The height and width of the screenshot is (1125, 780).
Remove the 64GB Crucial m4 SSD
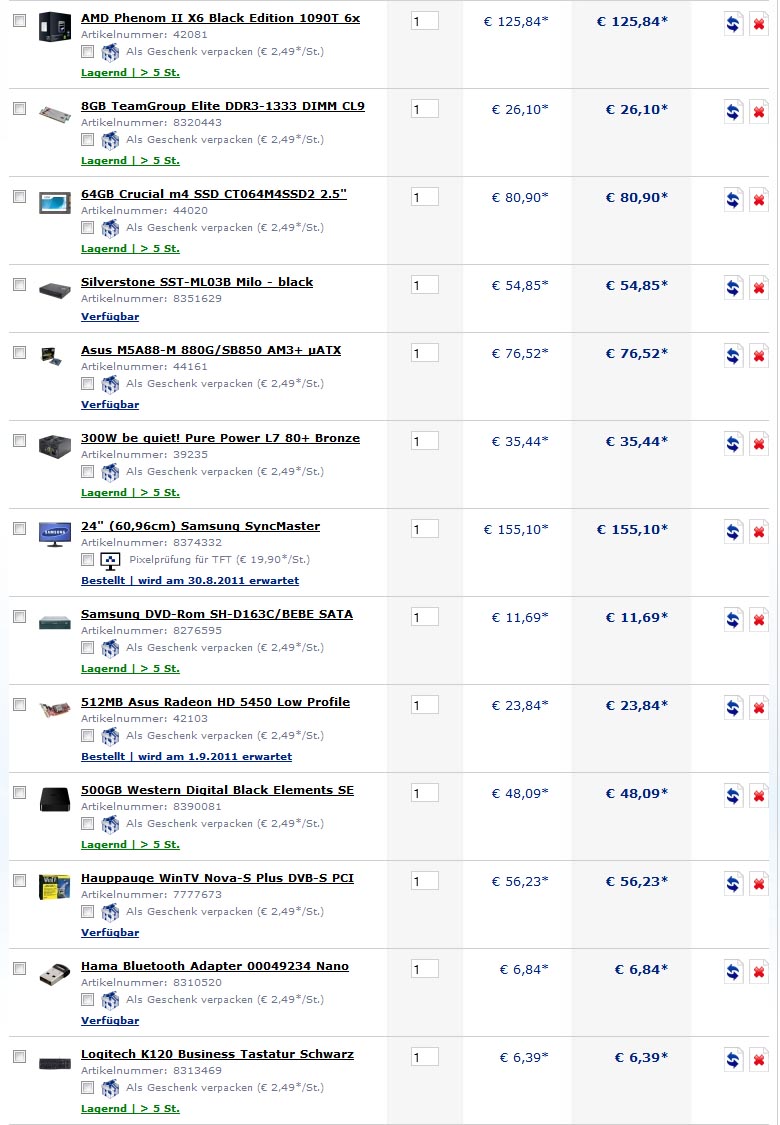tap(758, 200)
